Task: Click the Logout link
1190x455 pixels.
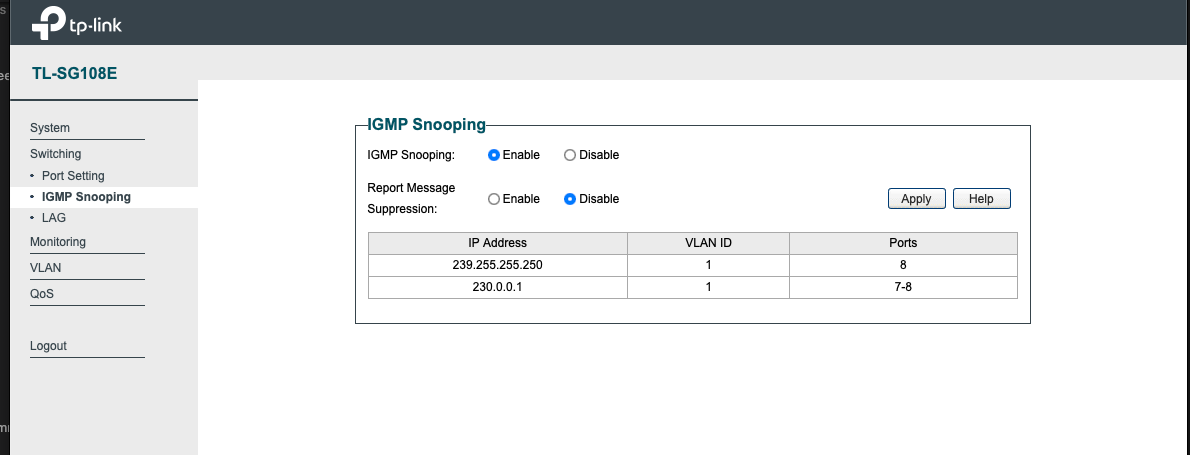Action: pos(49,346)
